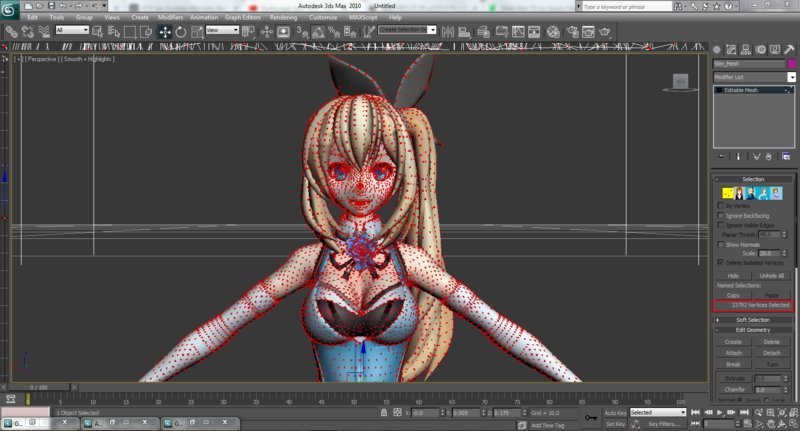This screenshot has width=800, height=431.
Task: Click the Mirror tool icon
Action: 447,33
